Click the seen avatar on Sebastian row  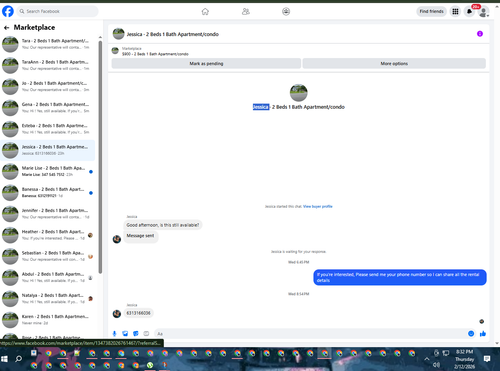pyautogui.click(x=90, y=257)
